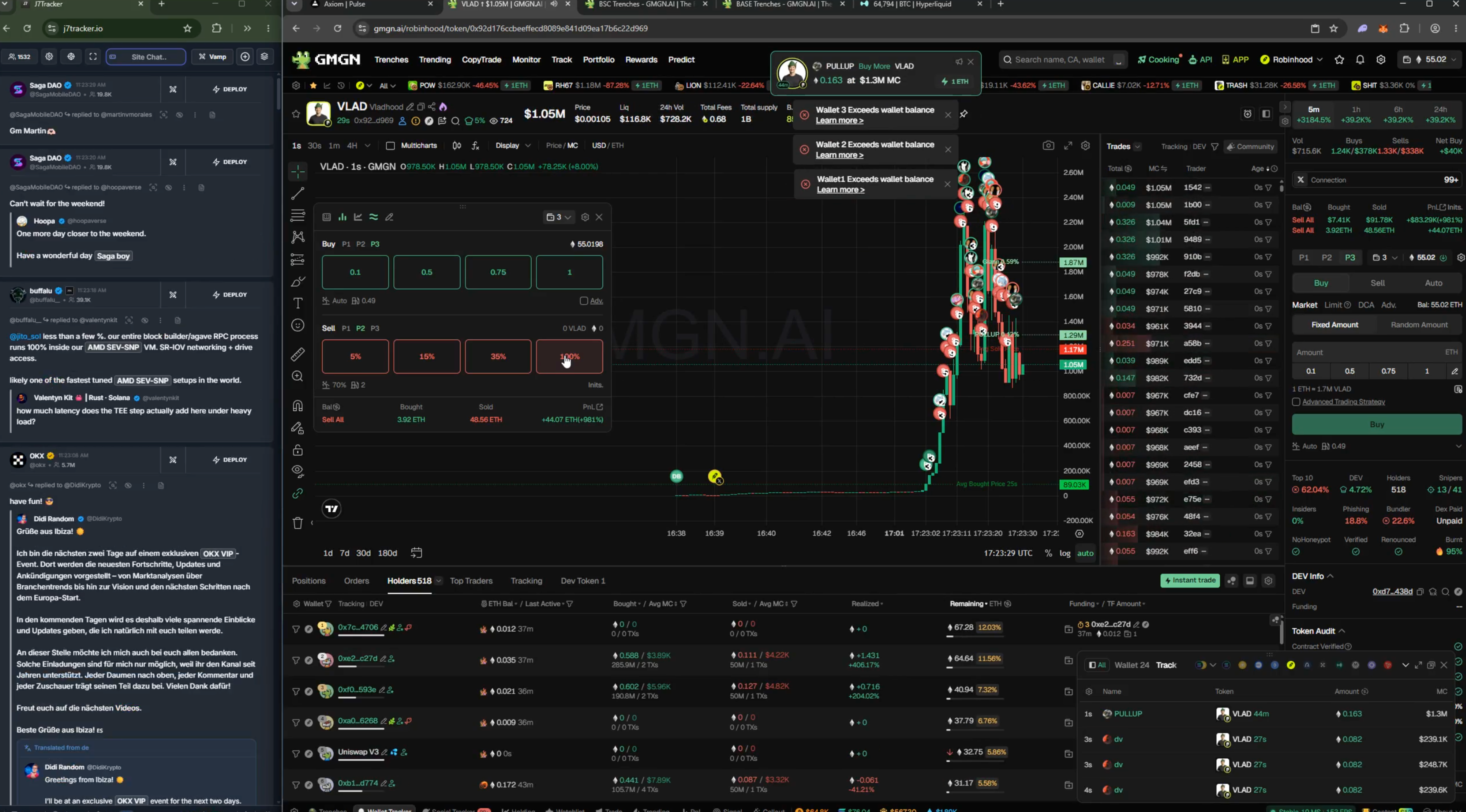Switch to the Top Traders tab

[x=471, y=581]
